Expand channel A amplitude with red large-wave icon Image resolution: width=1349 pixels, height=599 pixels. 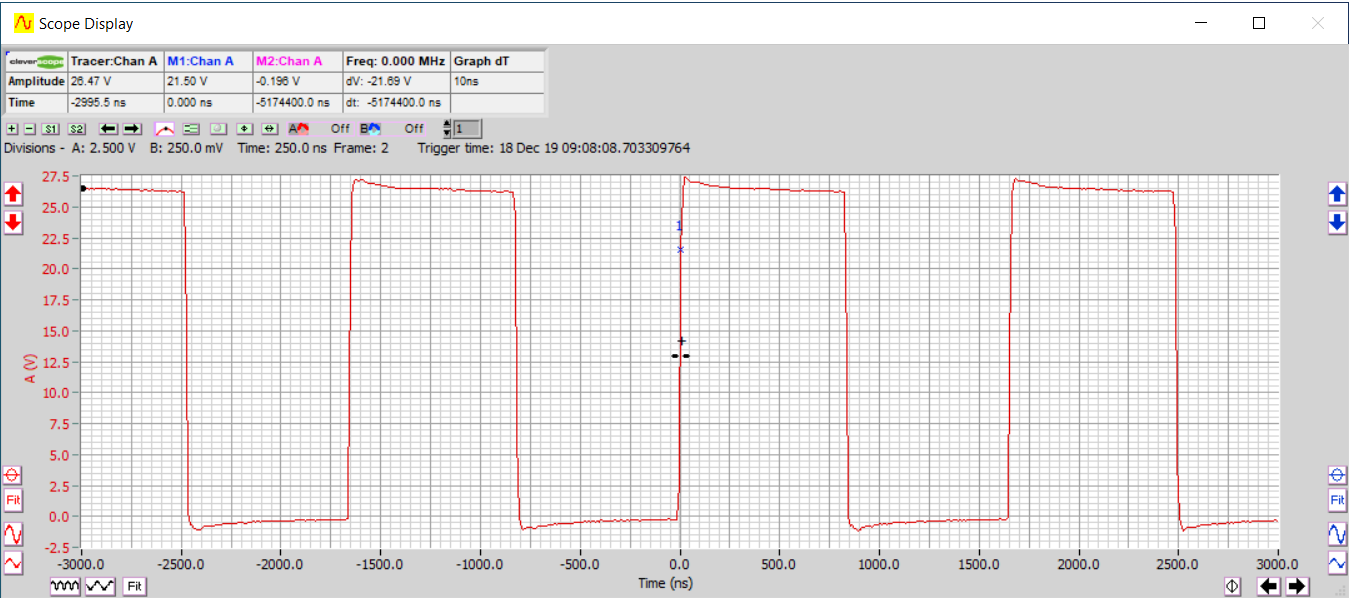[13, 534]
